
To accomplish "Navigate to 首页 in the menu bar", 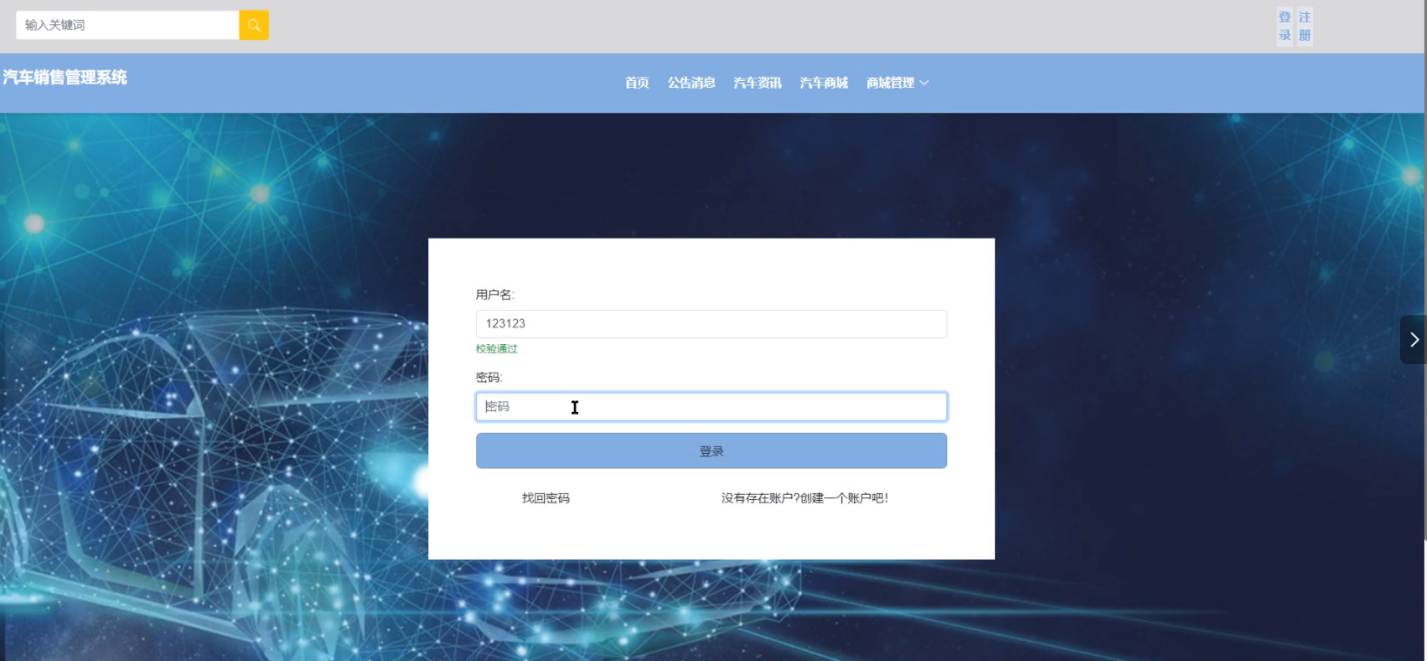I will (x=636, y=83).
